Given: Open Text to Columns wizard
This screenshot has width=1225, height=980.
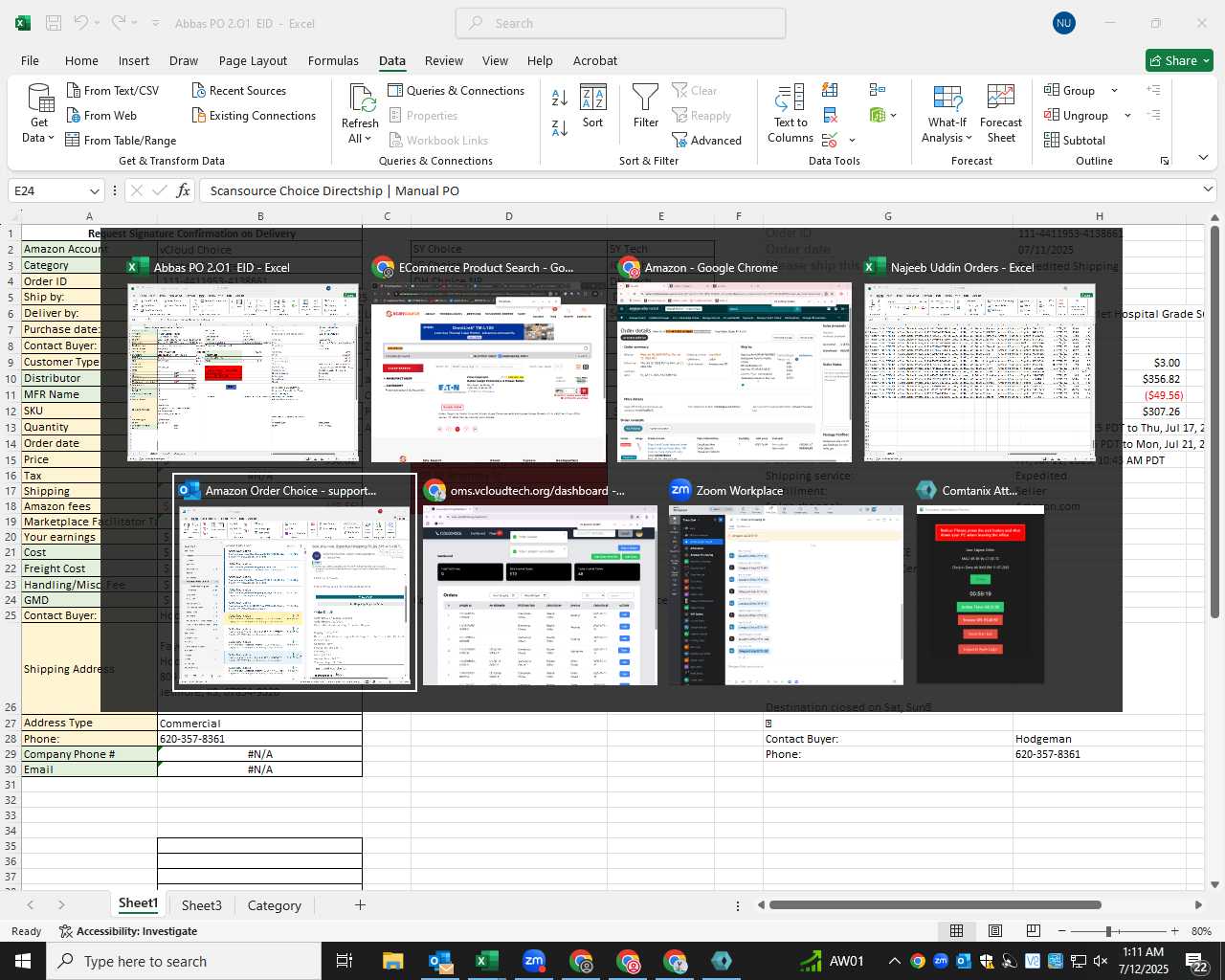Looking at the screenshot, I should 791,114.
